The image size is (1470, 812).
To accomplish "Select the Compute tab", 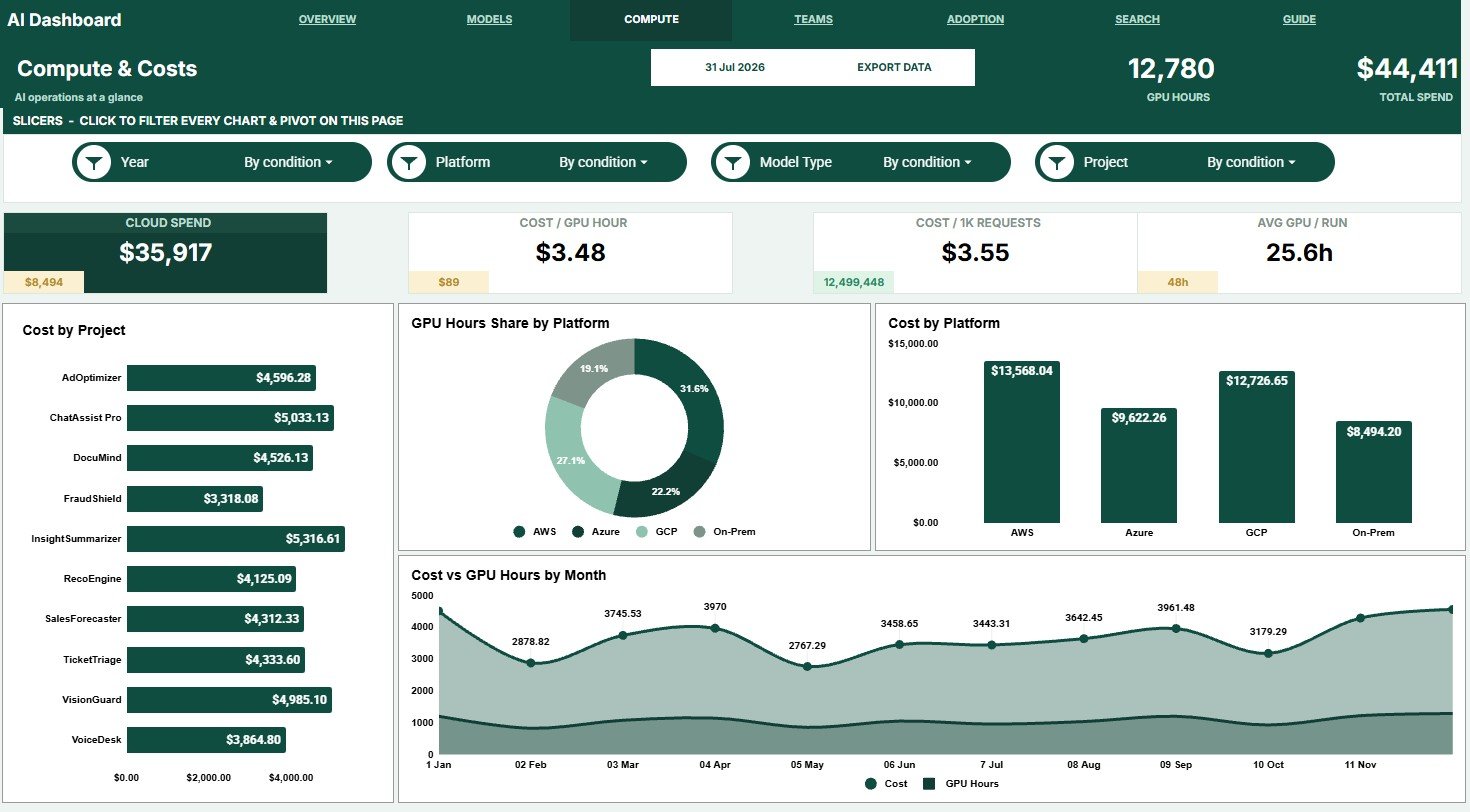I will point(651,19).
